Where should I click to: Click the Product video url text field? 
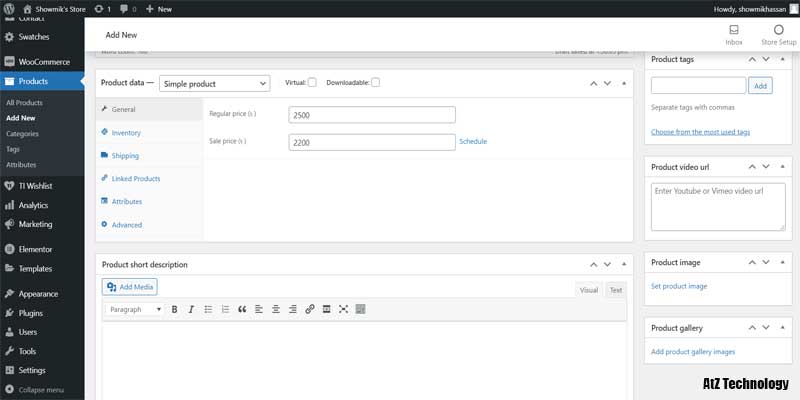717,206
